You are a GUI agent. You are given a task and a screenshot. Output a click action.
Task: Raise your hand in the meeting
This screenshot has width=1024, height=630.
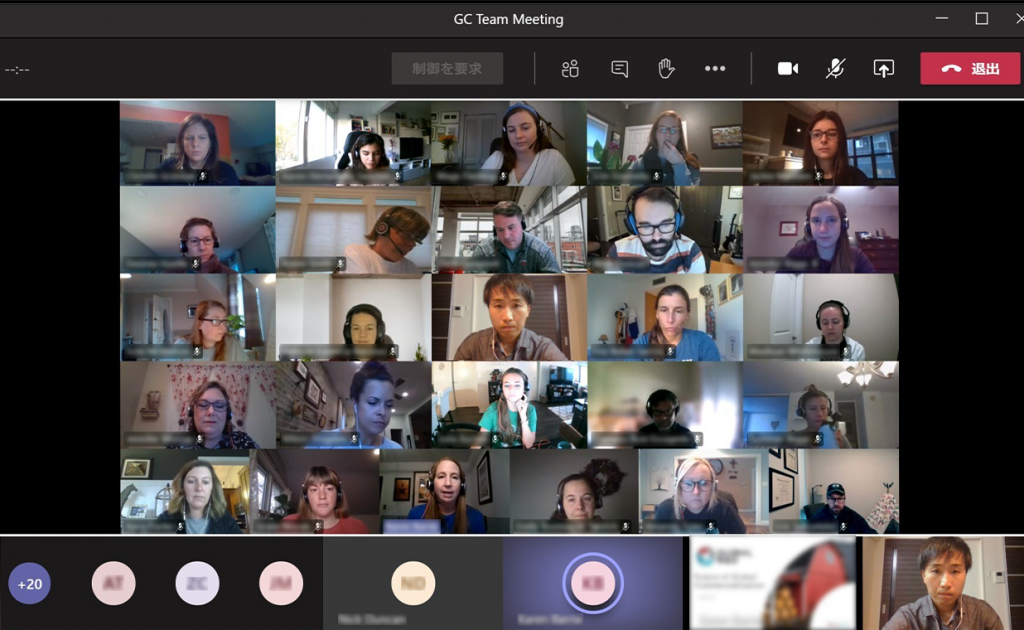click(x=666, y=68)
